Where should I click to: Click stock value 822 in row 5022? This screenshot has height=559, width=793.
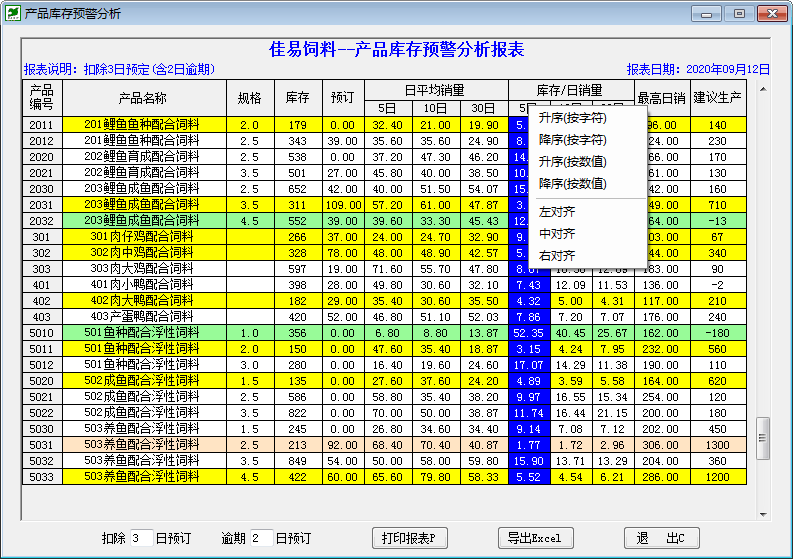(x=298, y=413)
